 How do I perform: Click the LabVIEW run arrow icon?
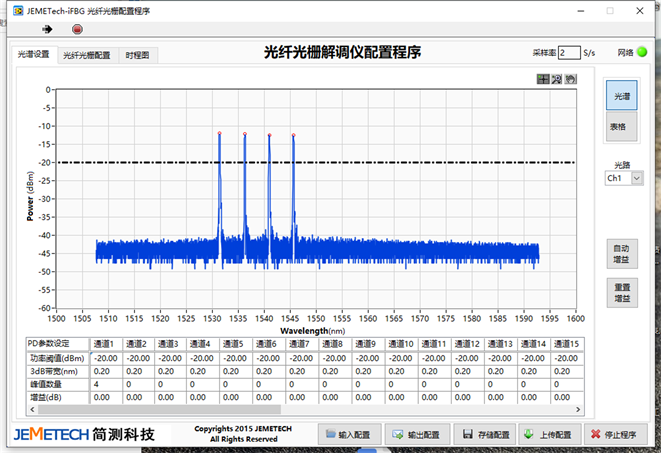[x=46, y=29]
